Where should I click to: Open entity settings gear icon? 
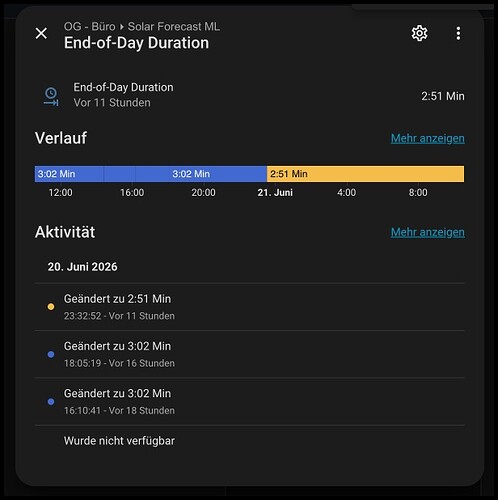pyautogui.click(x=419, y=33)
